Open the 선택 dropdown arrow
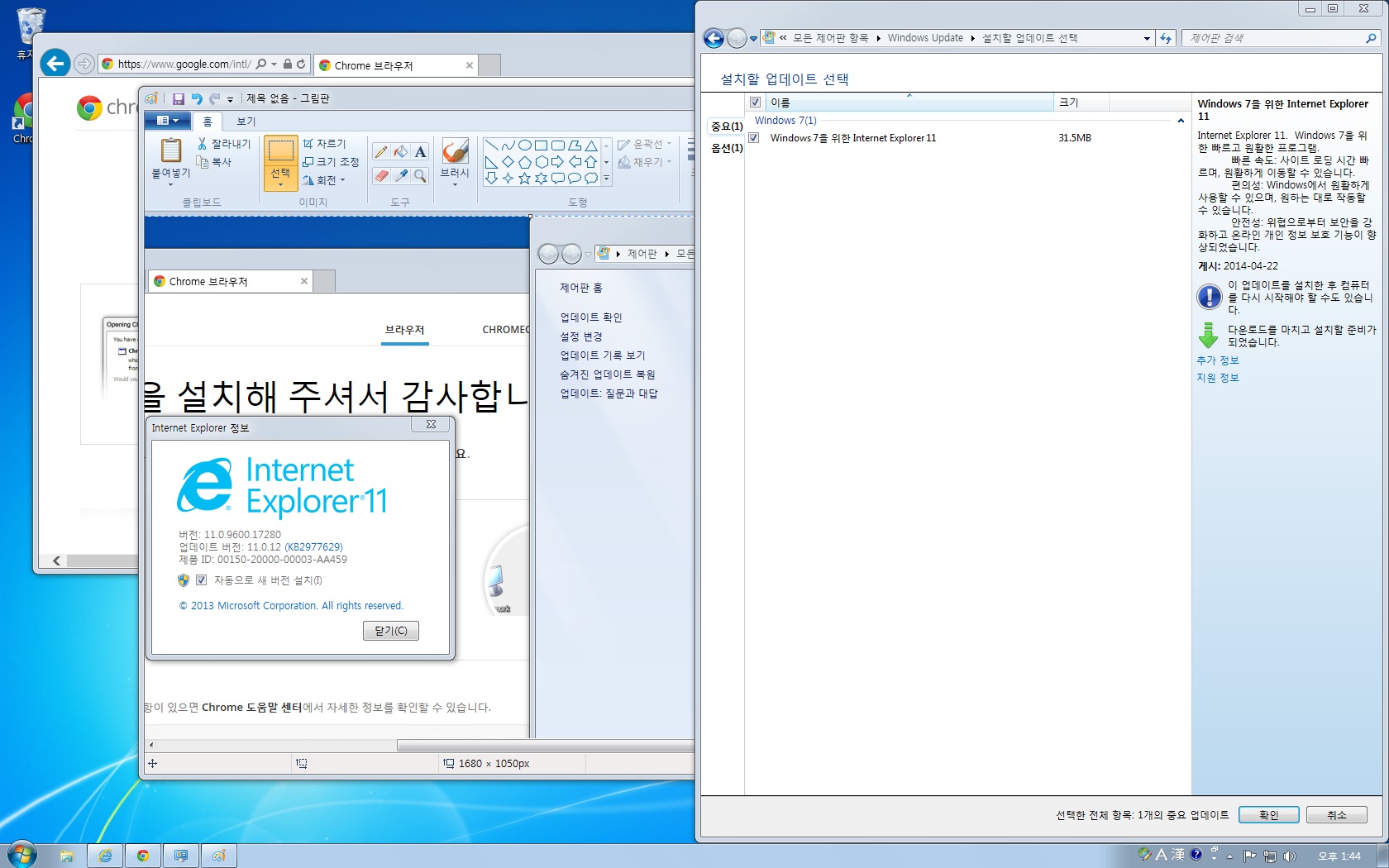This screenshot has width=1389, height=868. (280, 184)
